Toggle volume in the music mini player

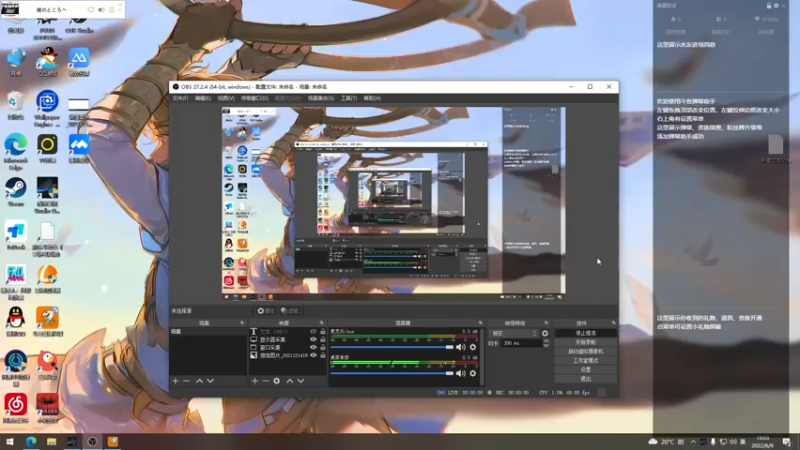101,10
